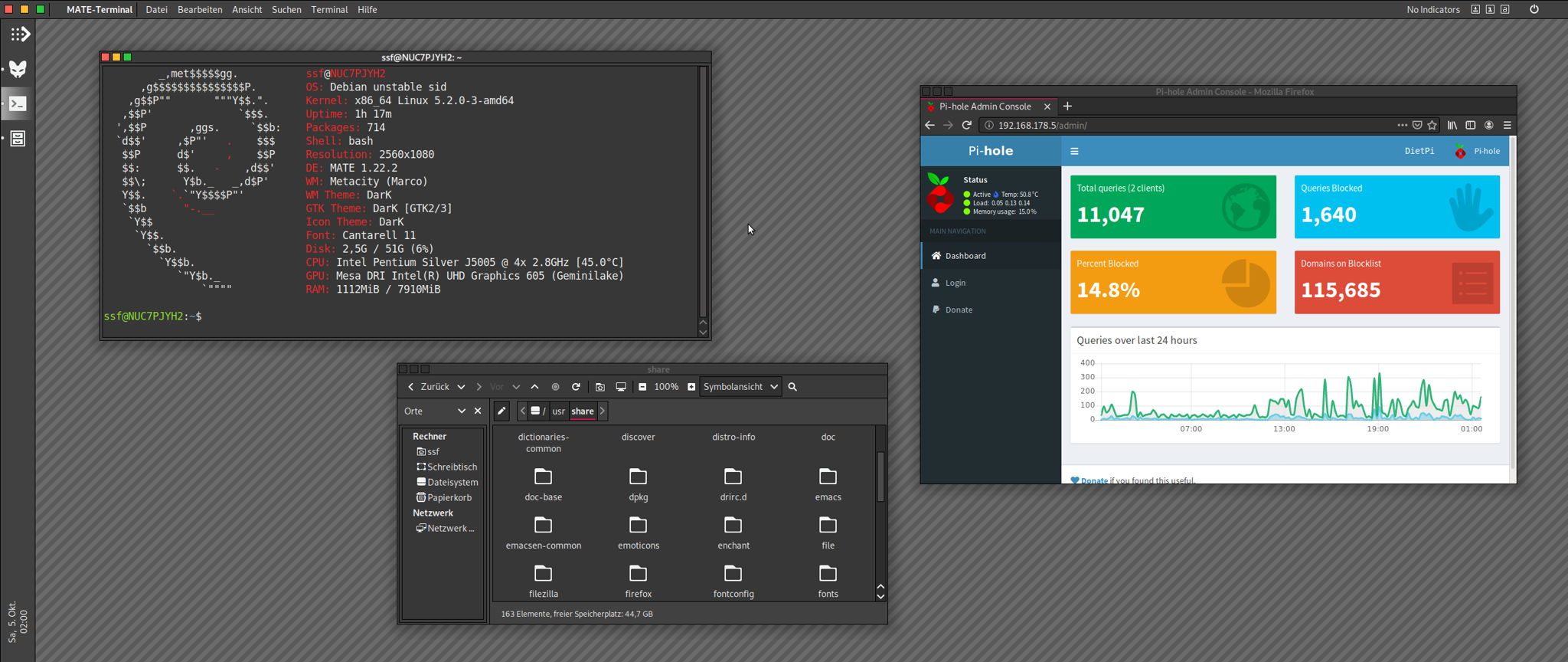This screenshot has width=1568, height=662.
Task: Click Donate link in page footer
Action: tap(1094, 480)
